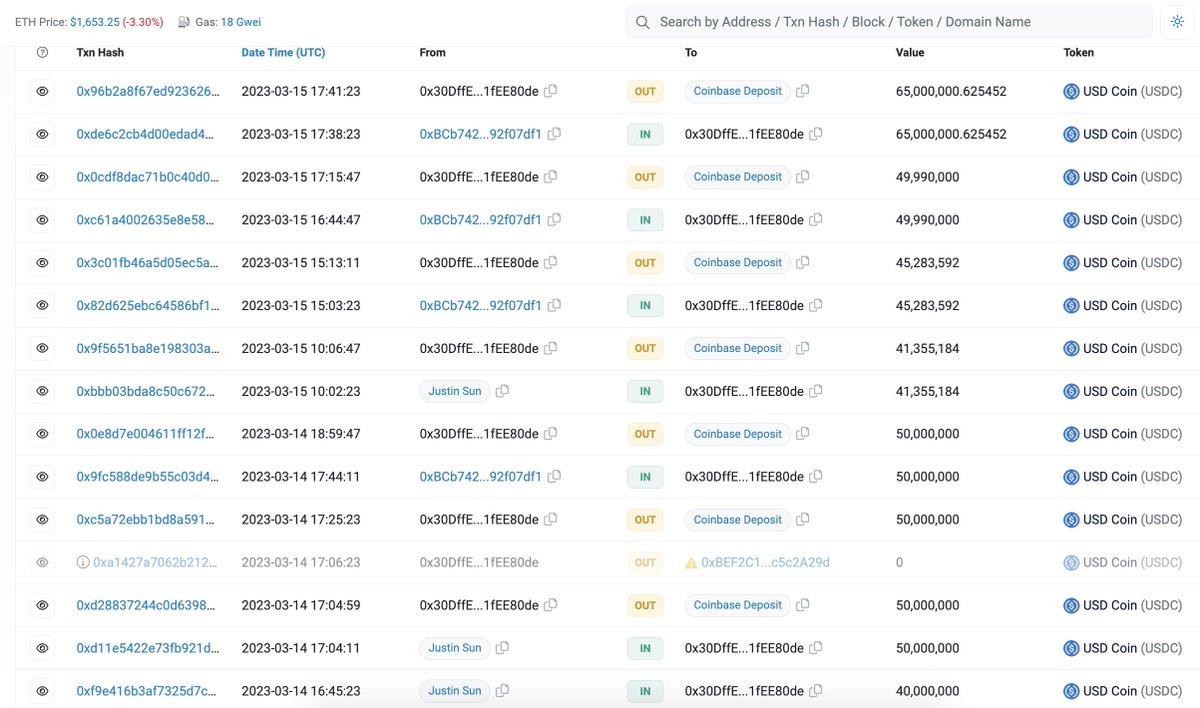Select date 2023-03-14 17:06:23
This screenshot has width=1200, height=708.
click(x=301, y=562)
